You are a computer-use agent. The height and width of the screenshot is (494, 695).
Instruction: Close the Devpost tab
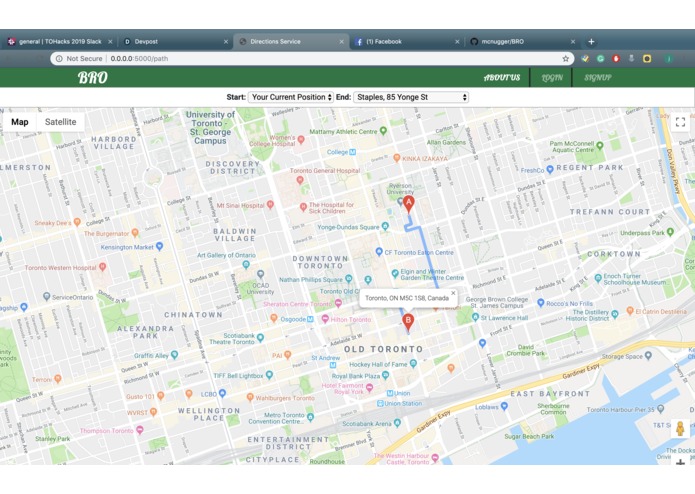coord(226,42)
